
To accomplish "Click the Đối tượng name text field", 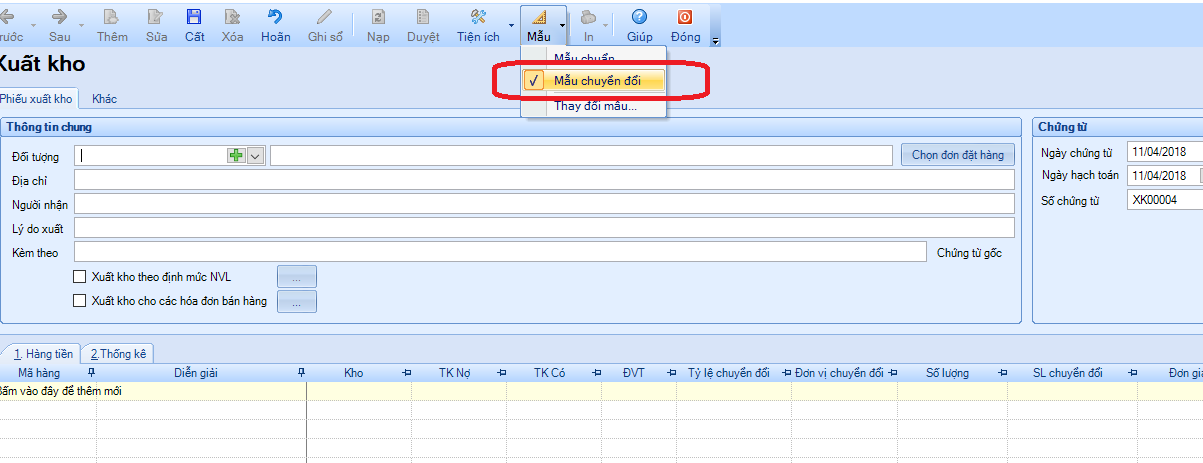I will pyautogui.click(x=581, y=155).
